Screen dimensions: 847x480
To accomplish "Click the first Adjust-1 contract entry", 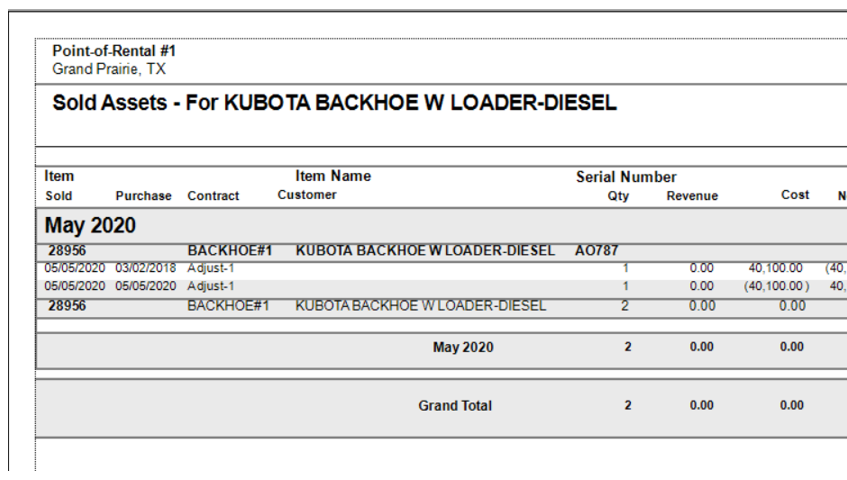I will tap(211, 268).
